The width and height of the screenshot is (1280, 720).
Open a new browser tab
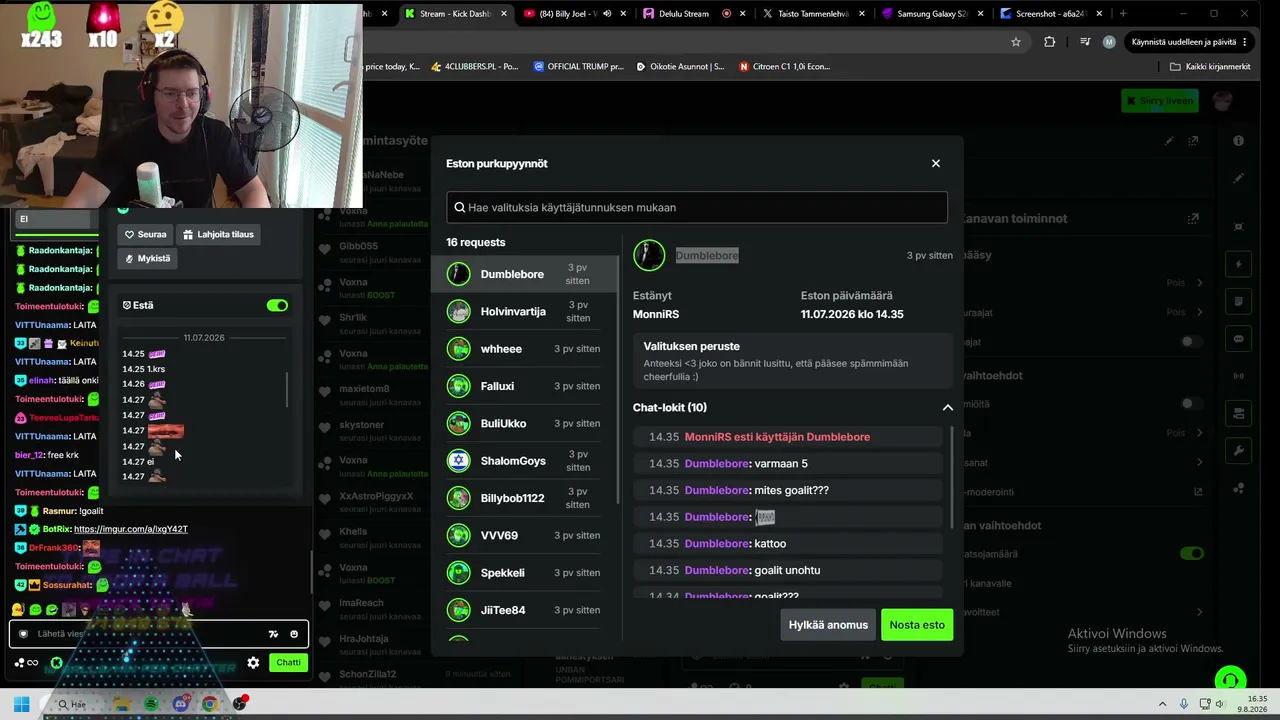point(1123,14)
